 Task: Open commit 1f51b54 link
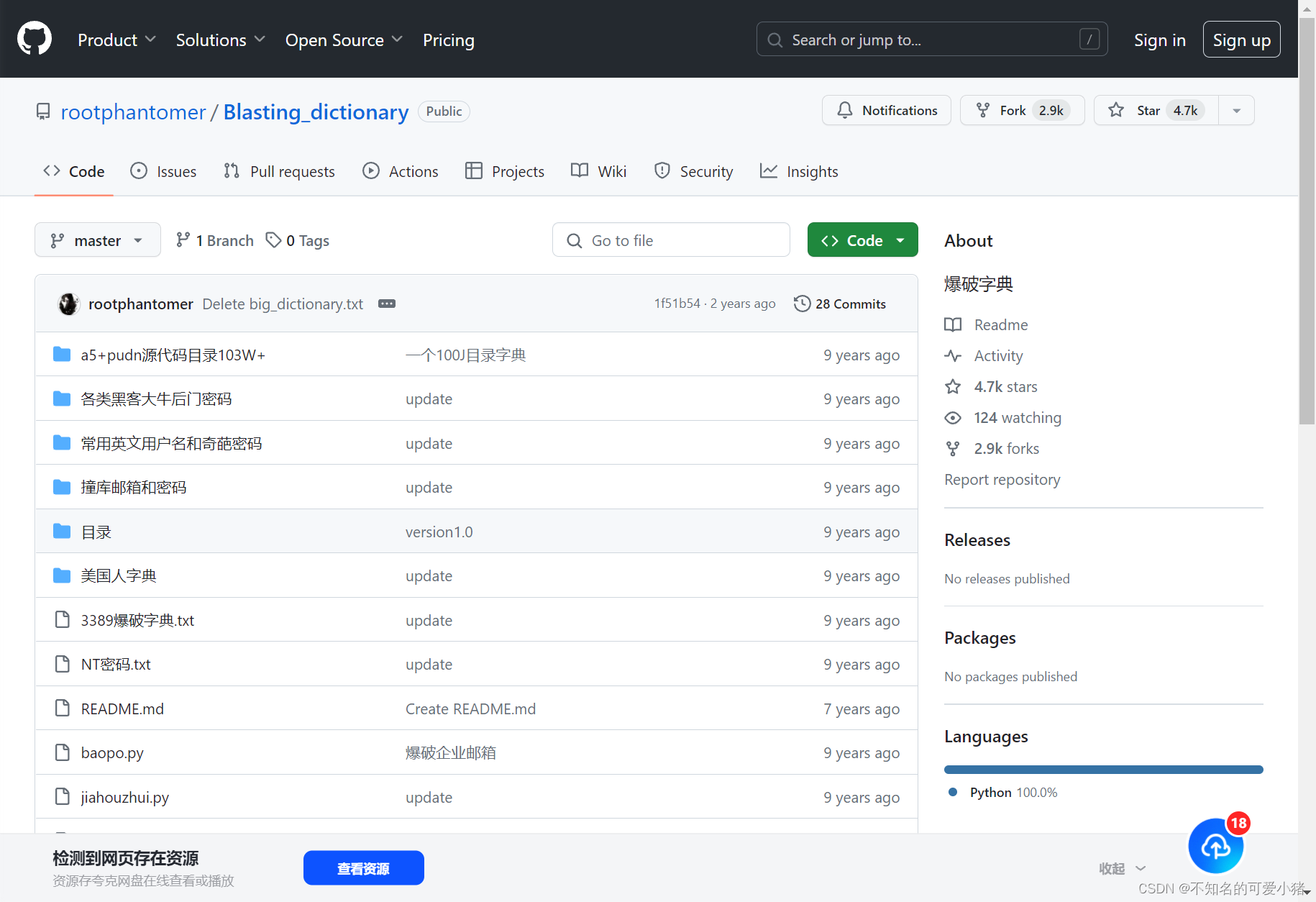tap(677, 304)
